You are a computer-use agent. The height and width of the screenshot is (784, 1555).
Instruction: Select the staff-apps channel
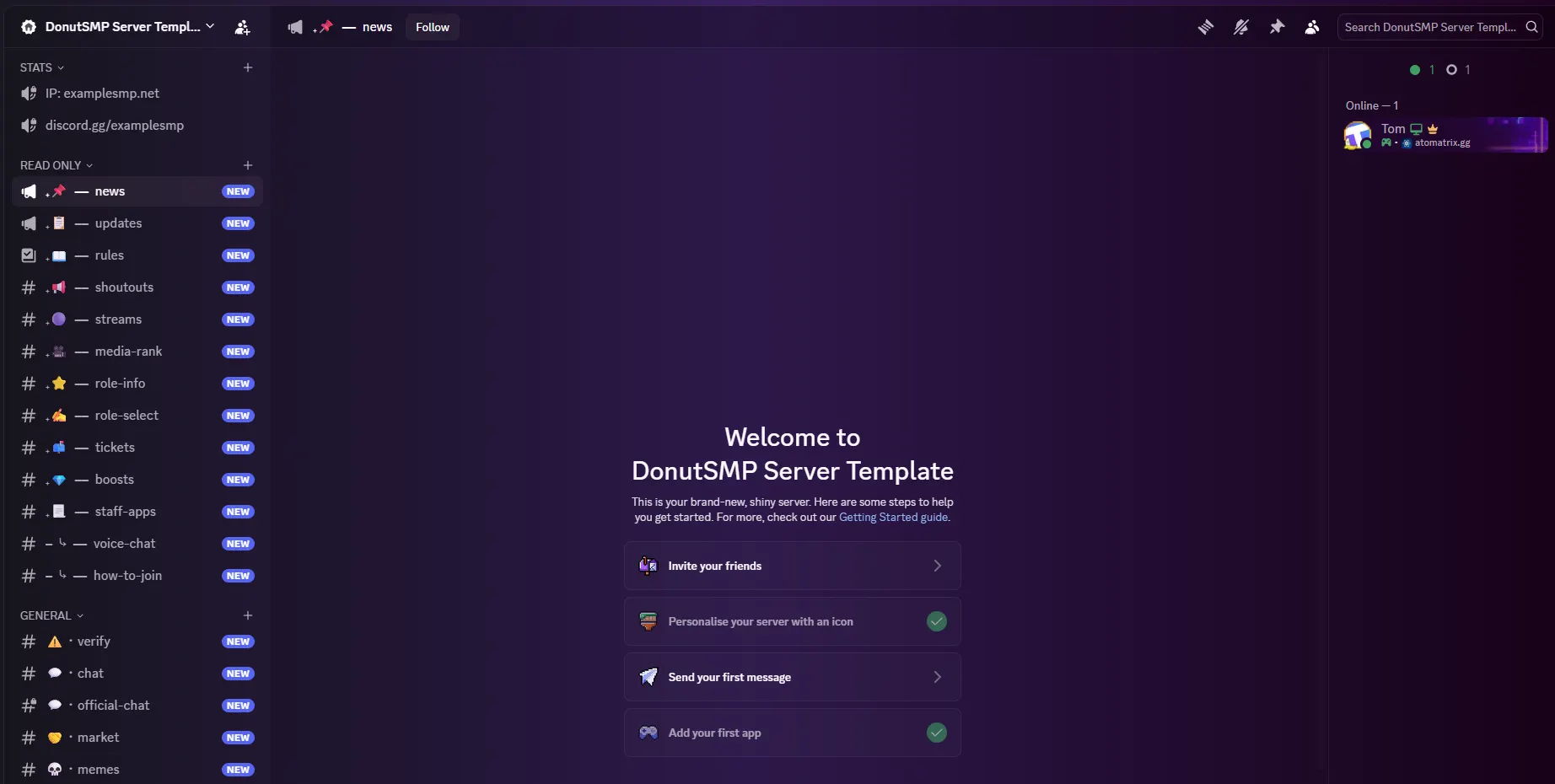pos(137,512)
